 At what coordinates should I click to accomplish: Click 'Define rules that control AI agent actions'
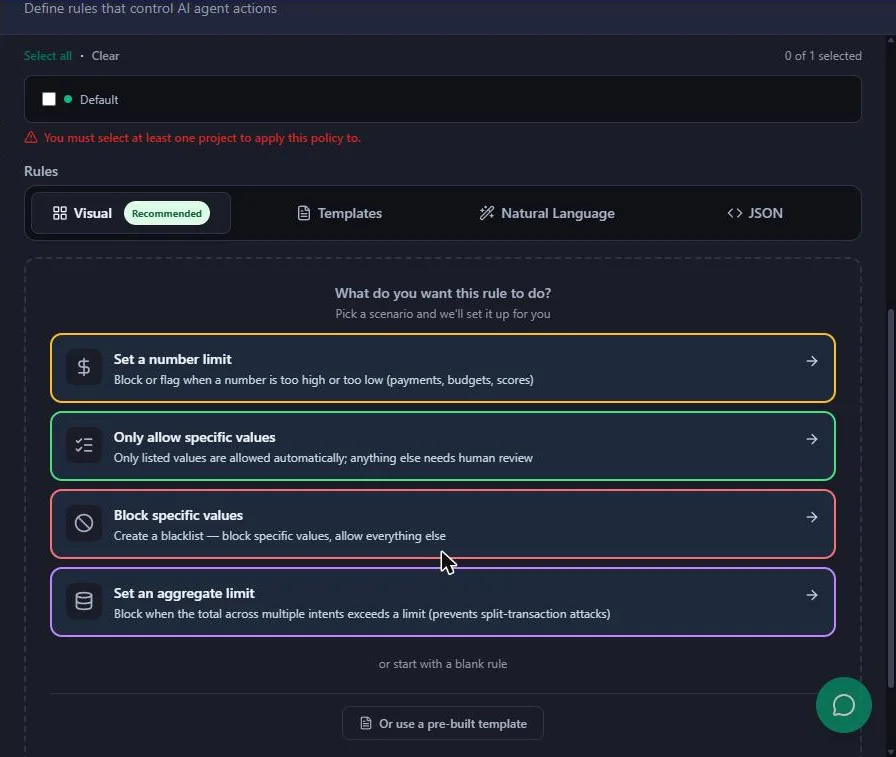point(150,9)
